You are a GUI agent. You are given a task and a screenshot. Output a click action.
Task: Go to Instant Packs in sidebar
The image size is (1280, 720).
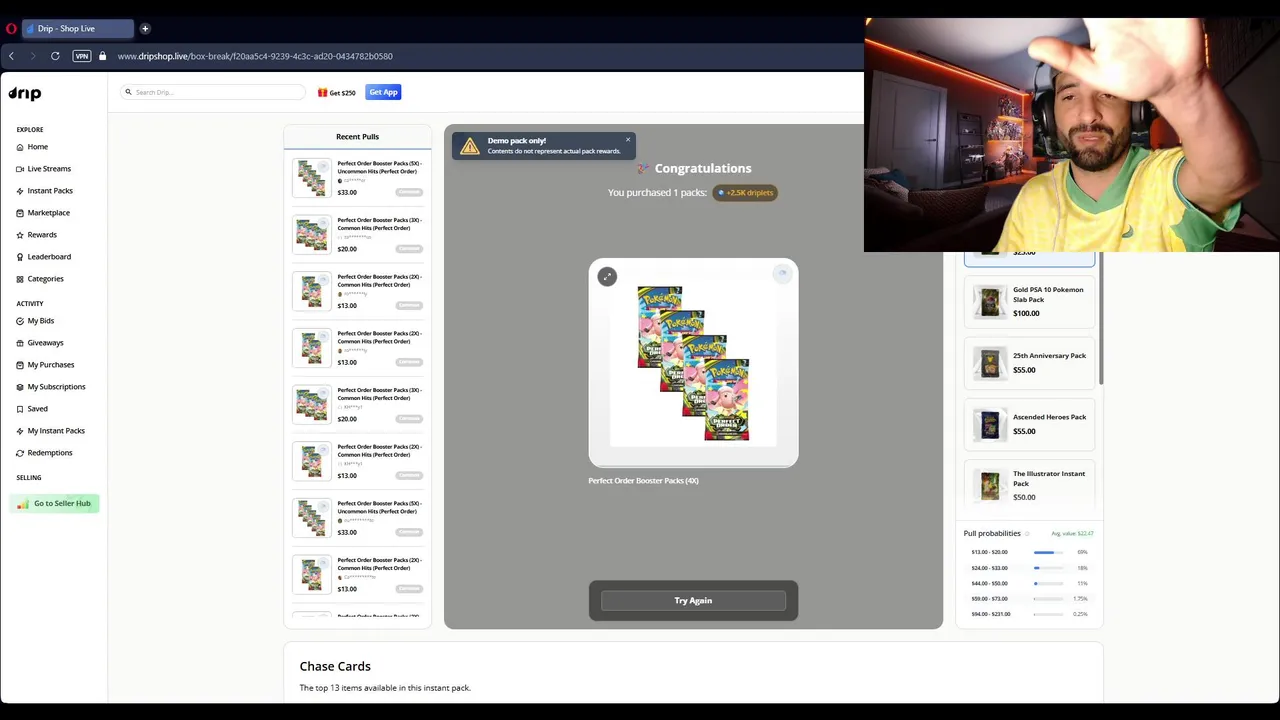click(44, 191)
